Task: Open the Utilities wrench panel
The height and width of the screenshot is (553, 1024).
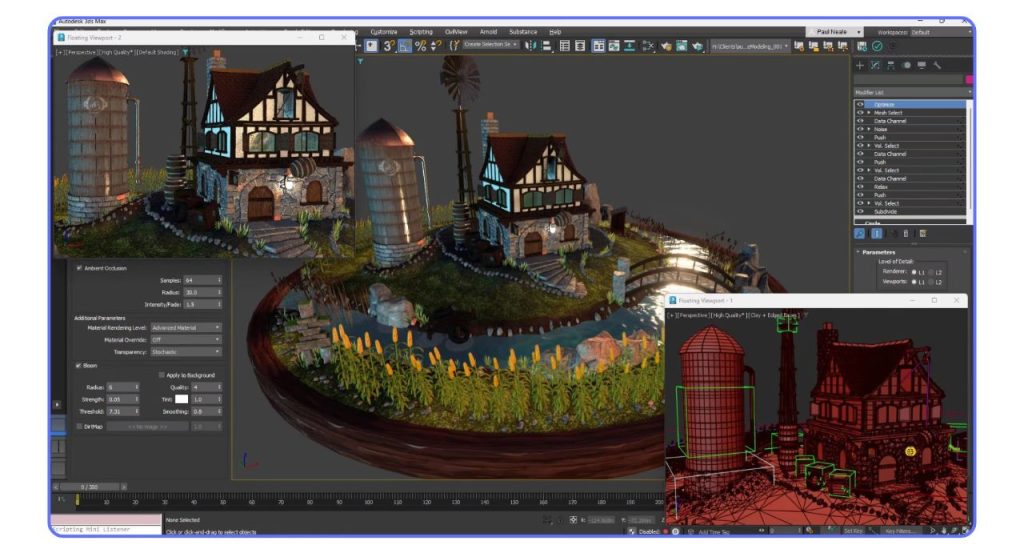Action: tap(937, 65)
